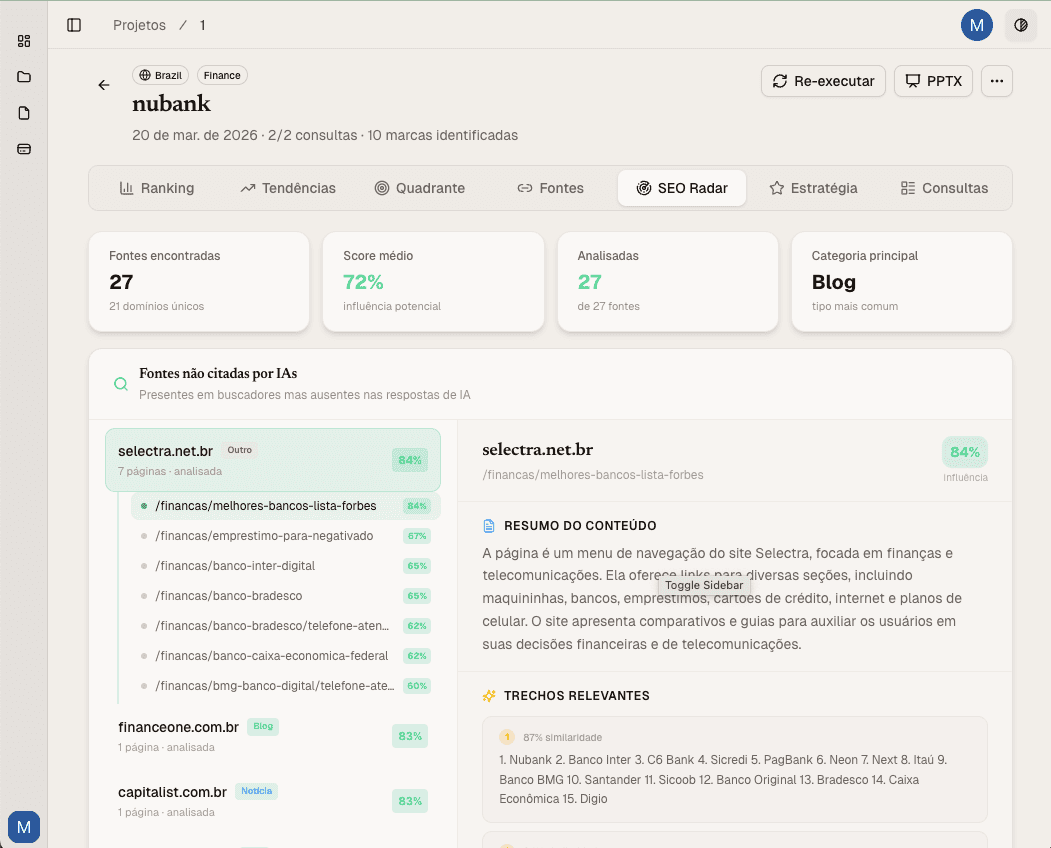
Task: Click the detail URL /financas/melhores-bancos-lista-forbes
Action: [593, 475]
